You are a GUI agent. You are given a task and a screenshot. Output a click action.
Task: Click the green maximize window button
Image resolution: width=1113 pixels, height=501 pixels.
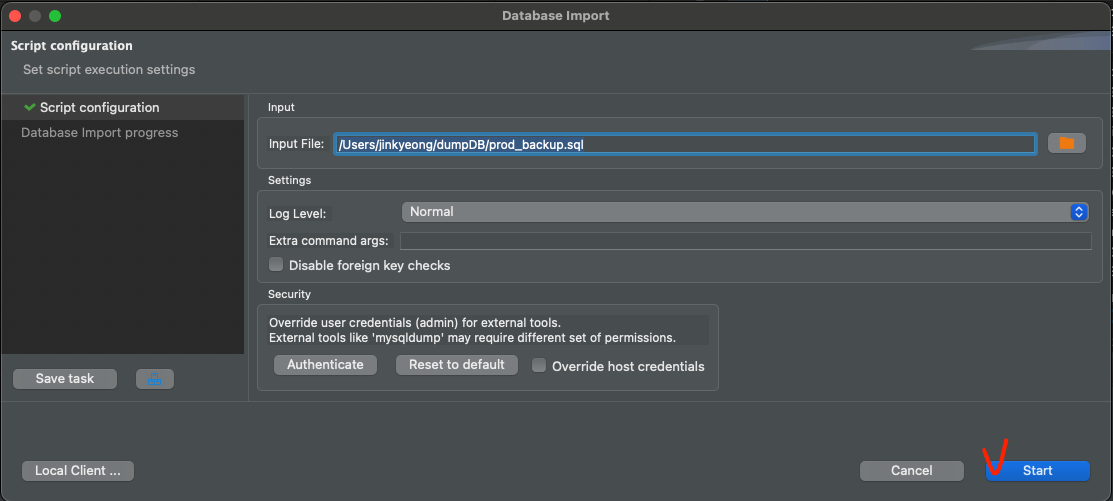point(55,16)
